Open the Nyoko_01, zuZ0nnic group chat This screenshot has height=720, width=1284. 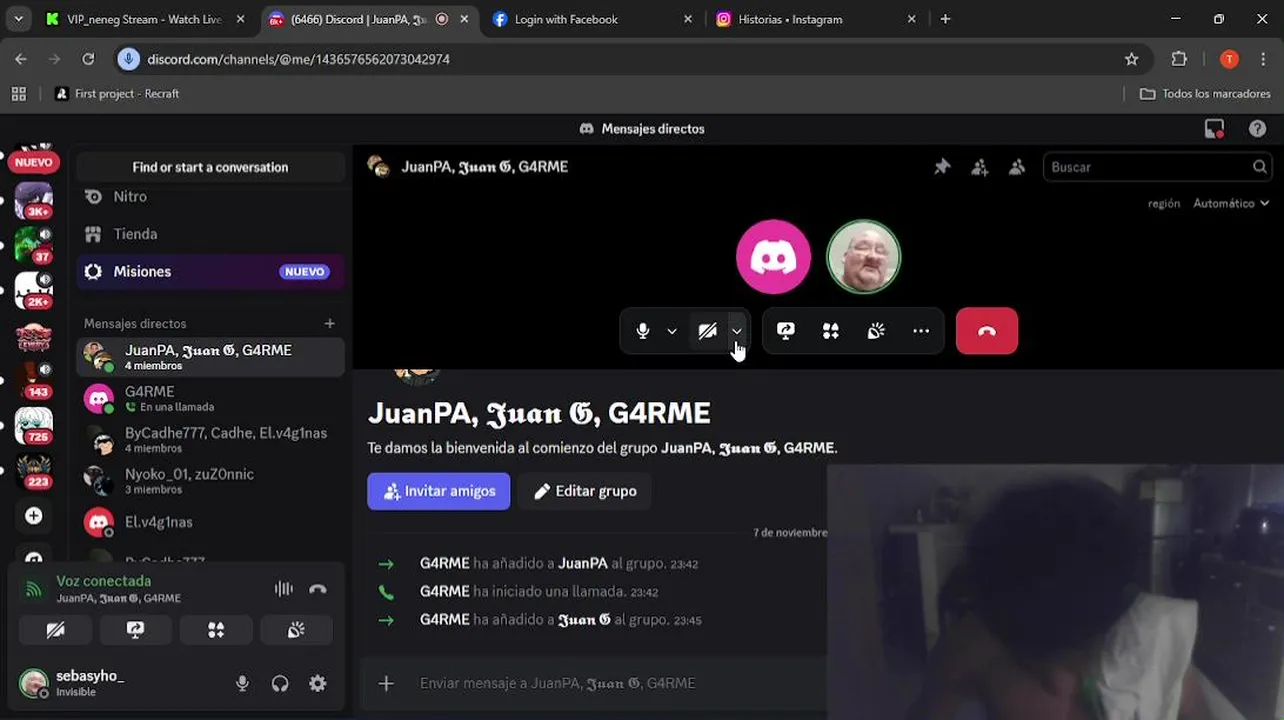pos(210,481)
